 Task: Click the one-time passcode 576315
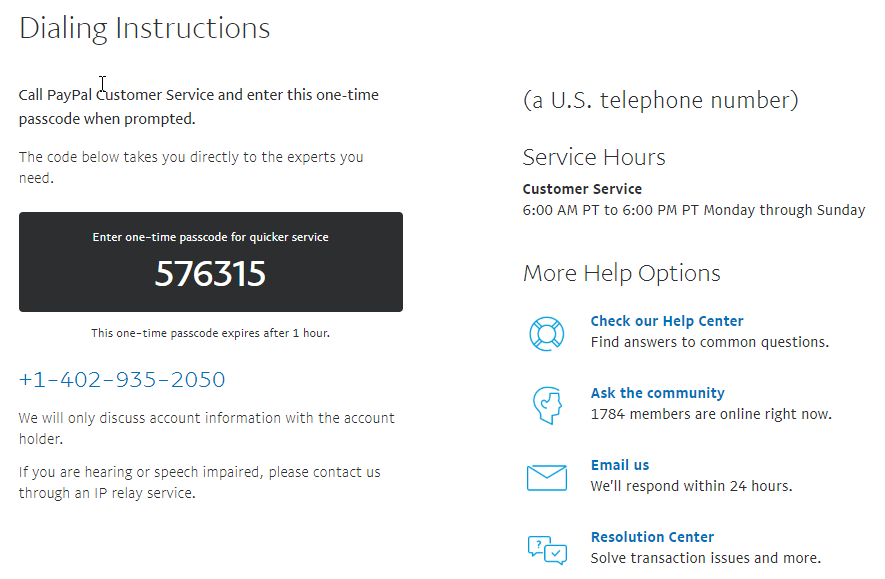click(210, 273)
